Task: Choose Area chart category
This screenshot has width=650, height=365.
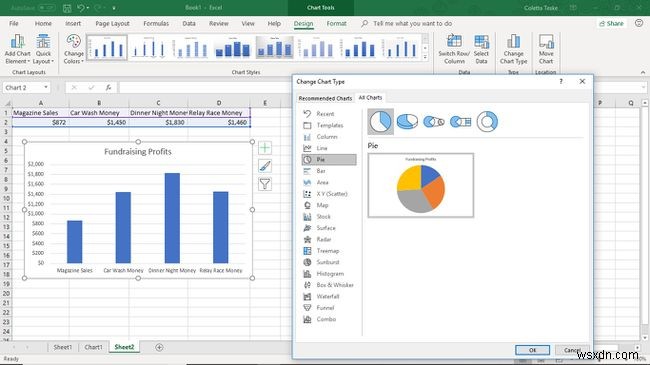Action: pos(329,182)
